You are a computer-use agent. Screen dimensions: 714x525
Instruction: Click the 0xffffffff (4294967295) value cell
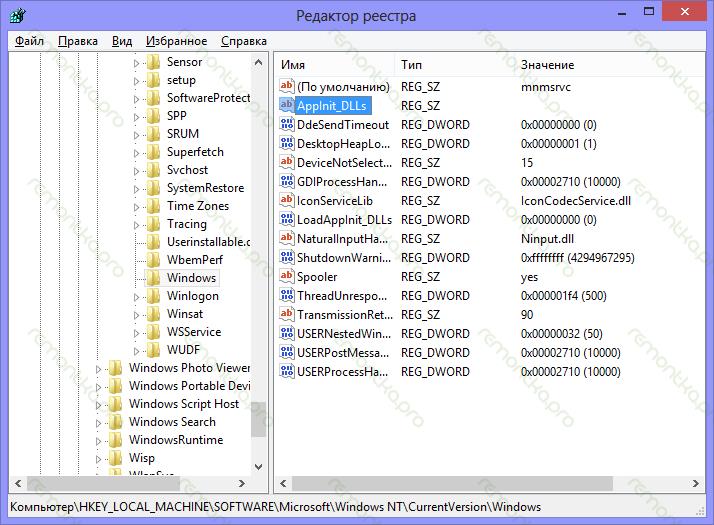tap(577, 258)
